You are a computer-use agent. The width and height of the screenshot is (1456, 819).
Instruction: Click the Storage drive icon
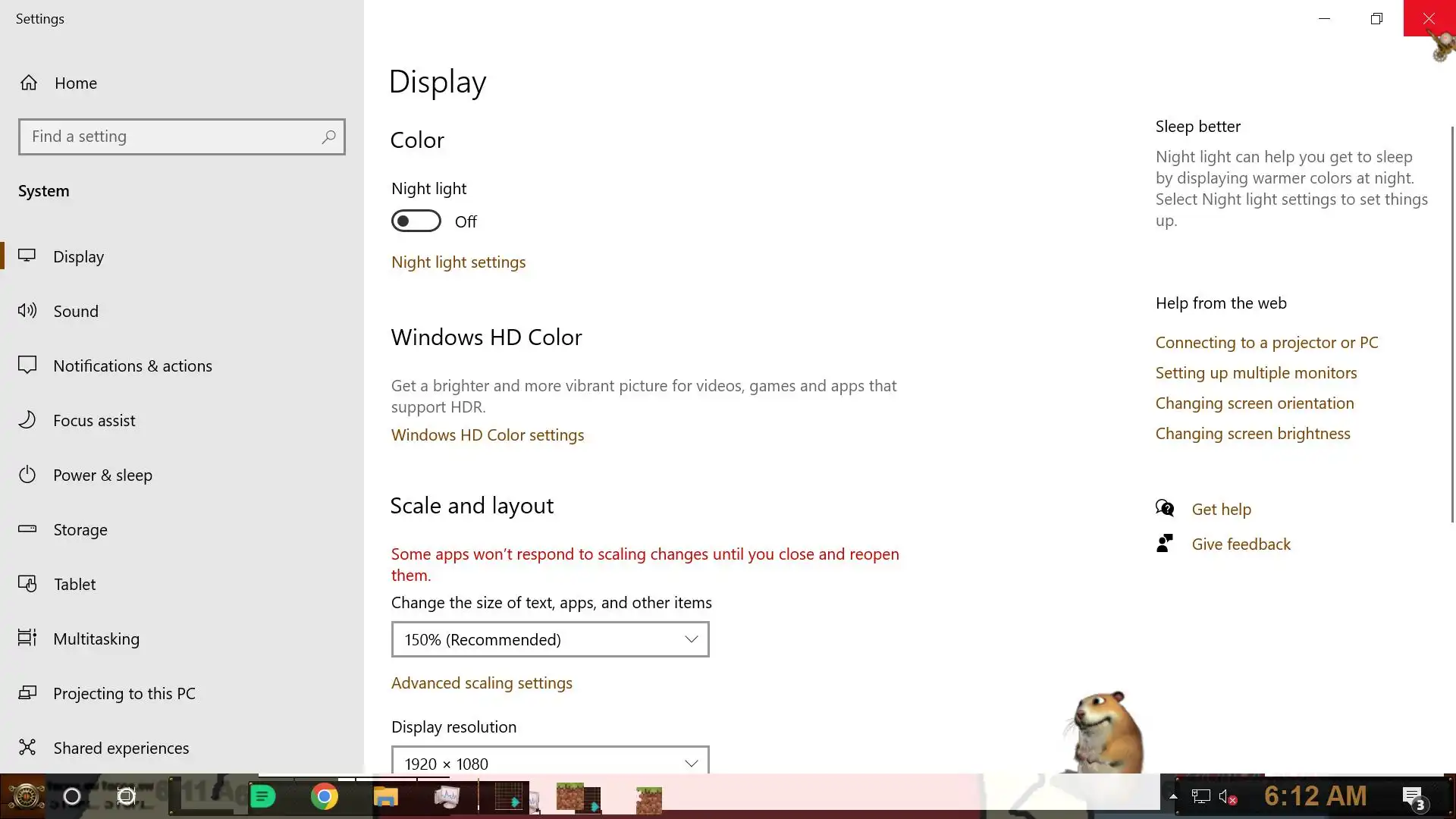(27, 529)
